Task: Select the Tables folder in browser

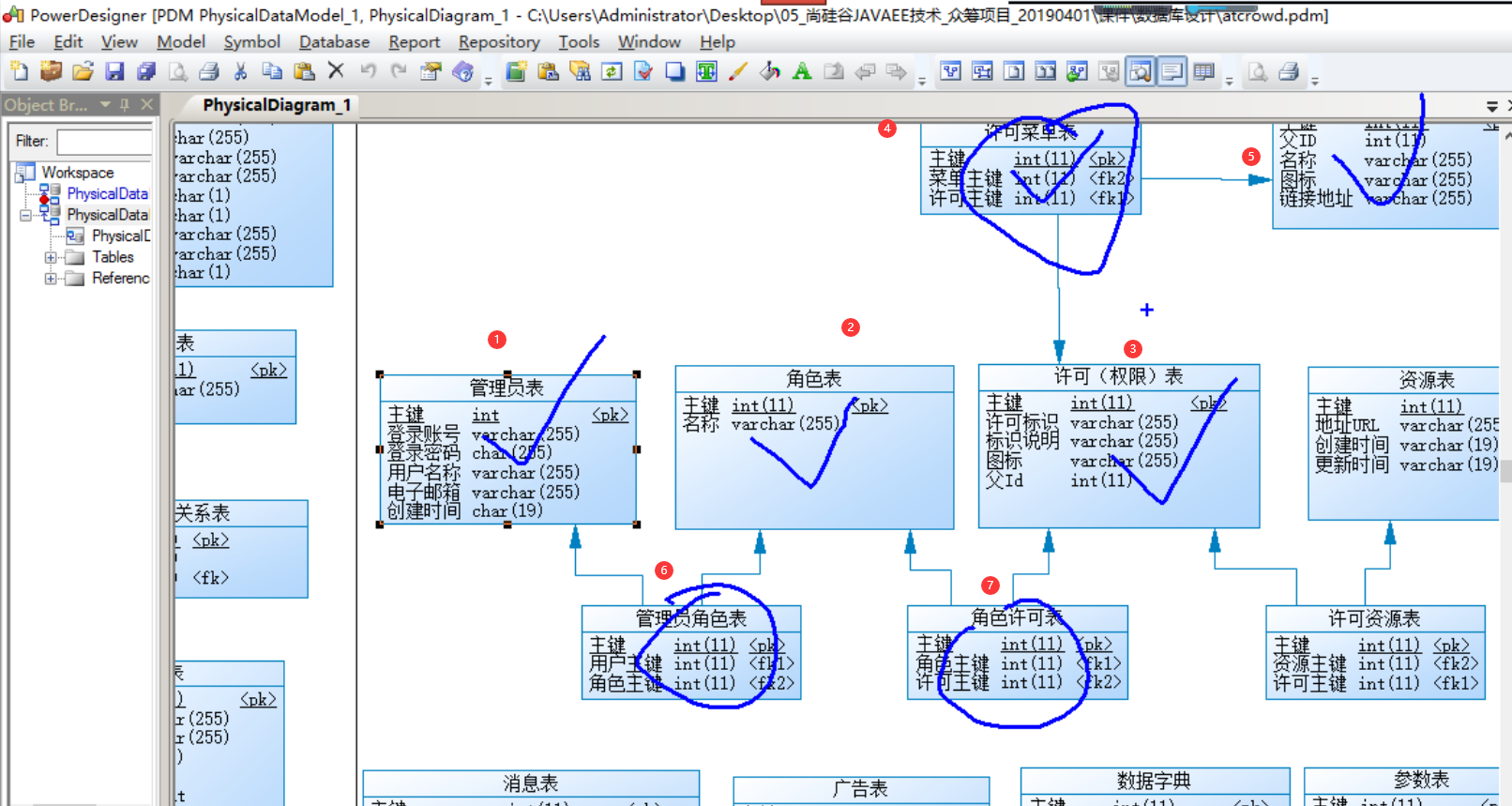Action: (113, 257)
